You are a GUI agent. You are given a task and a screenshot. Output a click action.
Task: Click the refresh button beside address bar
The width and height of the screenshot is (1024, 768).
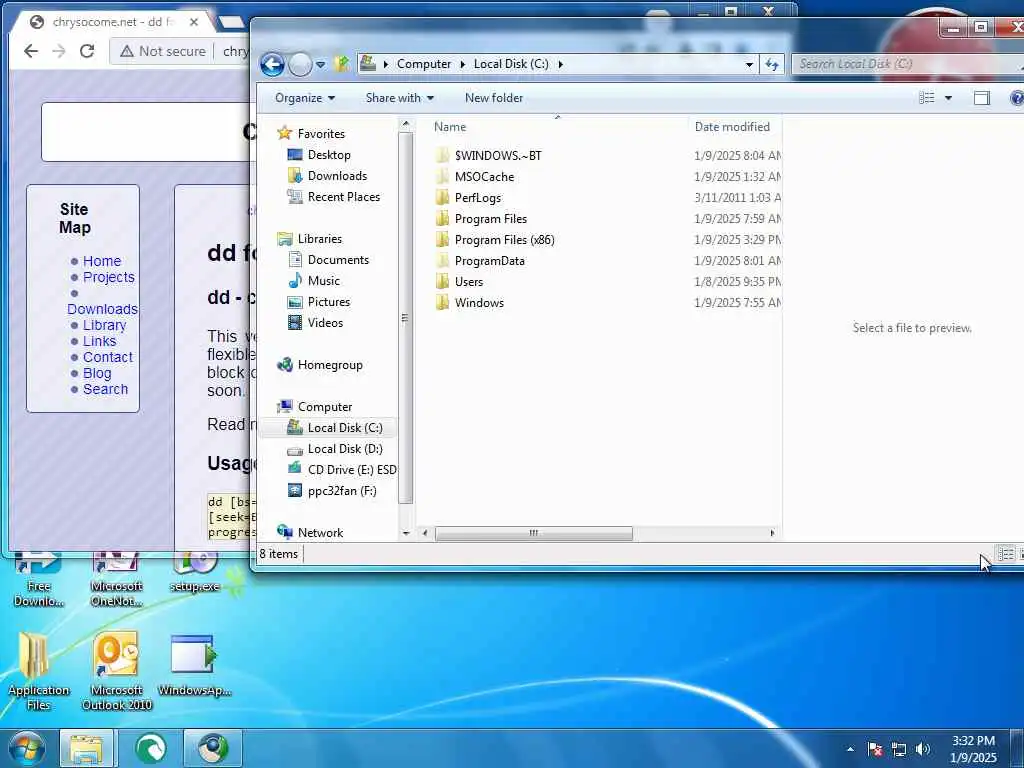[772, 64]
